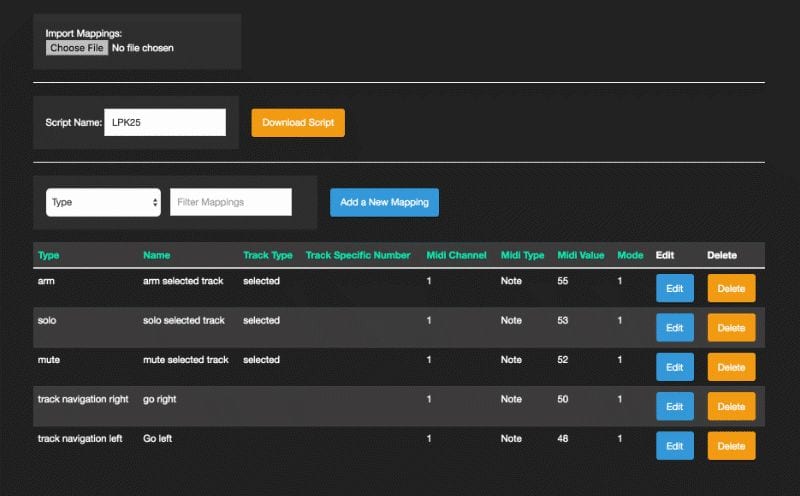Viewport: 800px width, 496px height.
Task: Click the 'No file chosen' label
Action: tap(143, 48)
